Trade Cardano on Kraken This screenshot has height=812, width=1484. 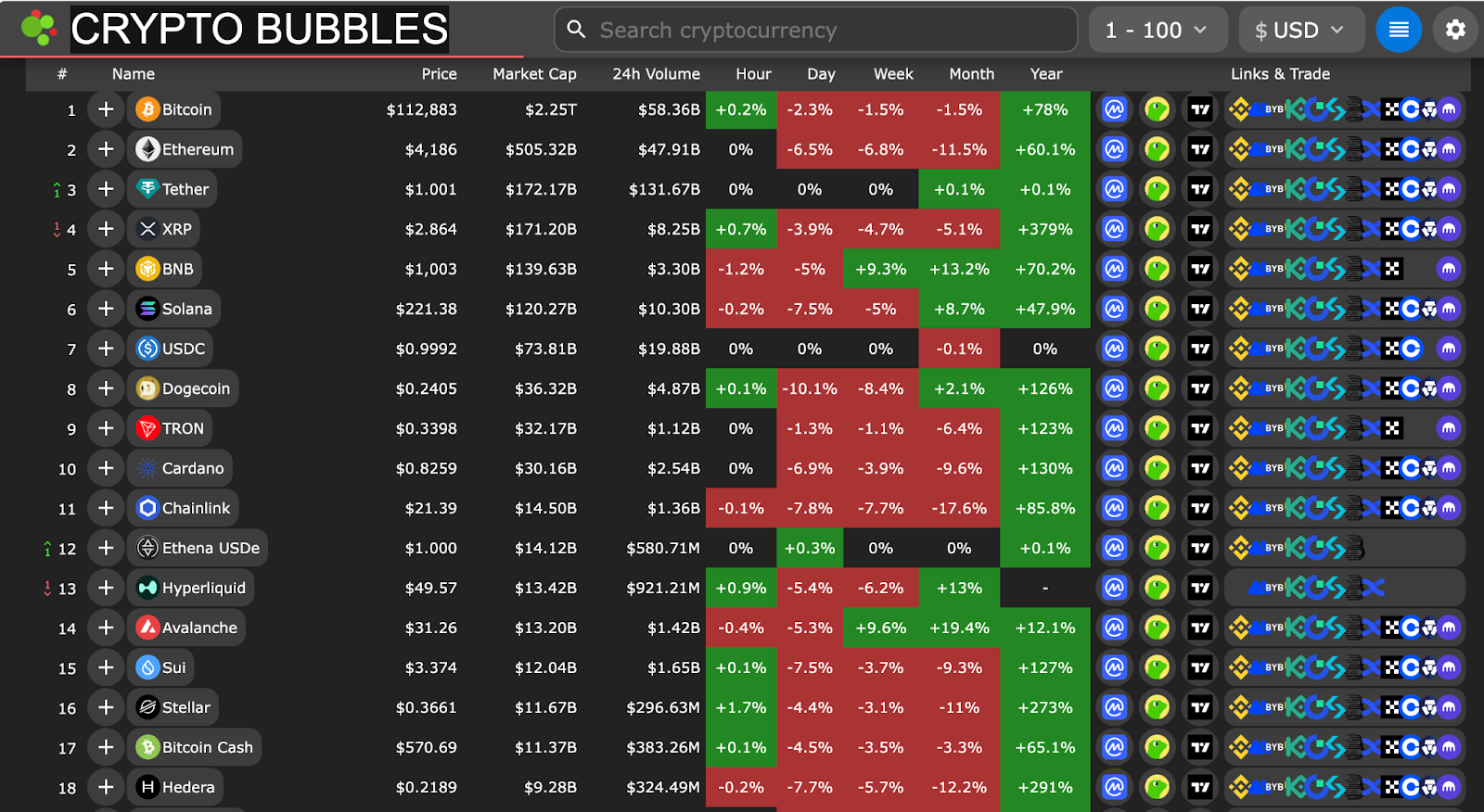coord(1449,468)
